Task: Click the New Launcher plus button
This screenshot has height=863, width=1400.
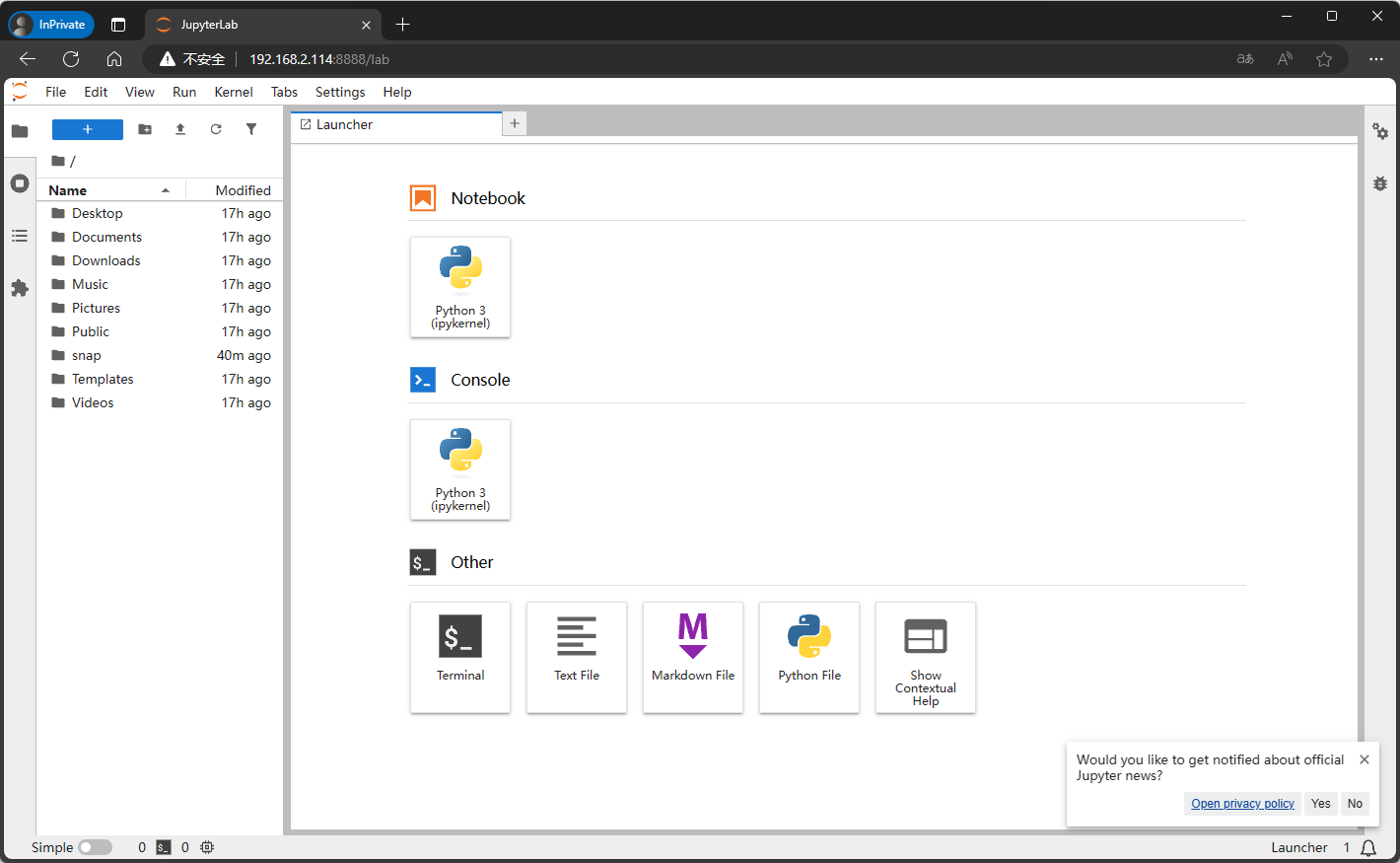Action: pyautogui.click(x=88, y=129)
